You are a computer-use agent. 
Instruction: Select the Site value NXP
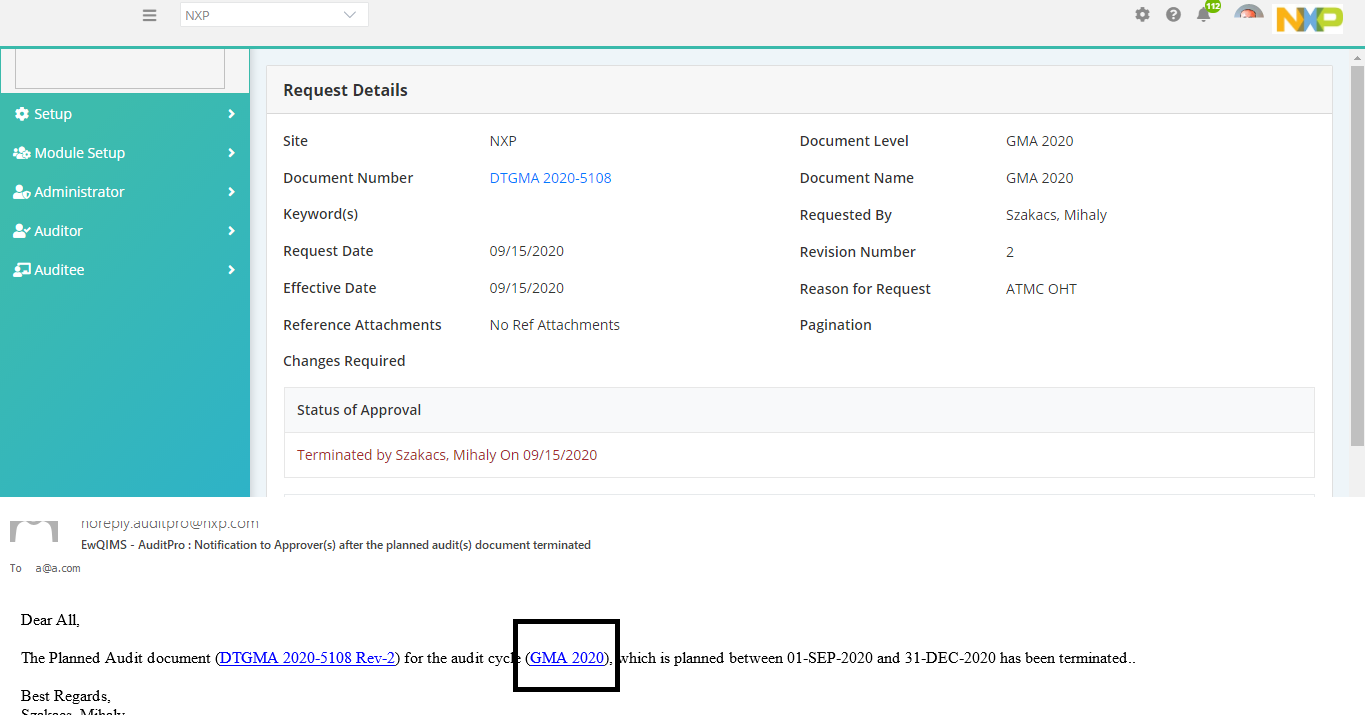coord(503,141)
